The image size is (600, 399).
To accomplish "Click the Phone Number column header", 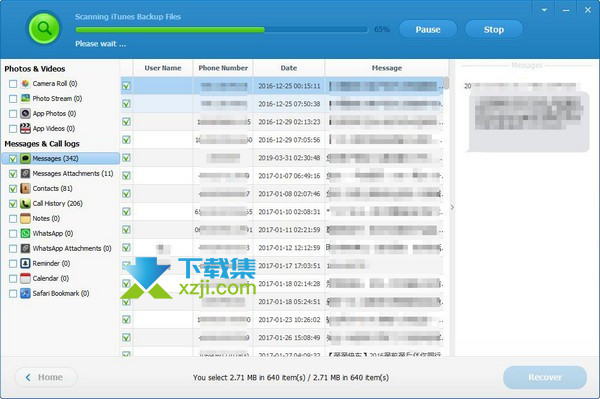I will (223, 68).
